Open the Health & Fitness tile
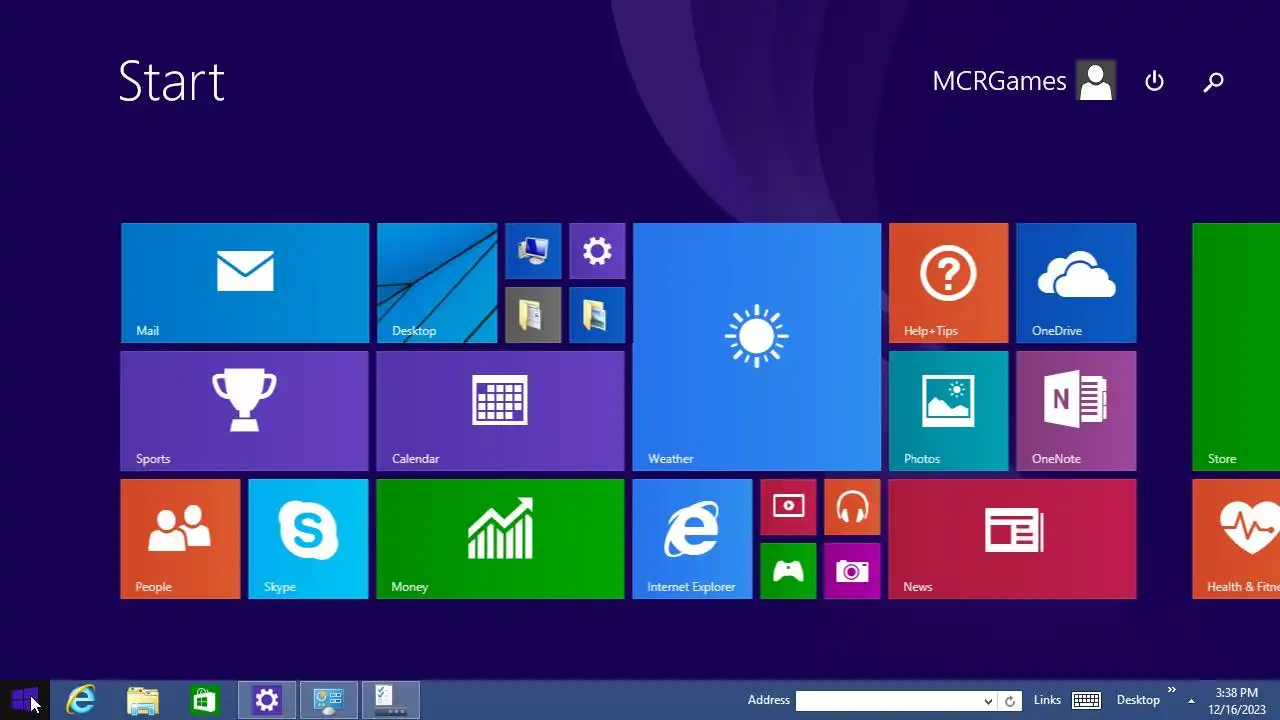Viewport: 1280px width, 720px height. [x=1236, y=539]
